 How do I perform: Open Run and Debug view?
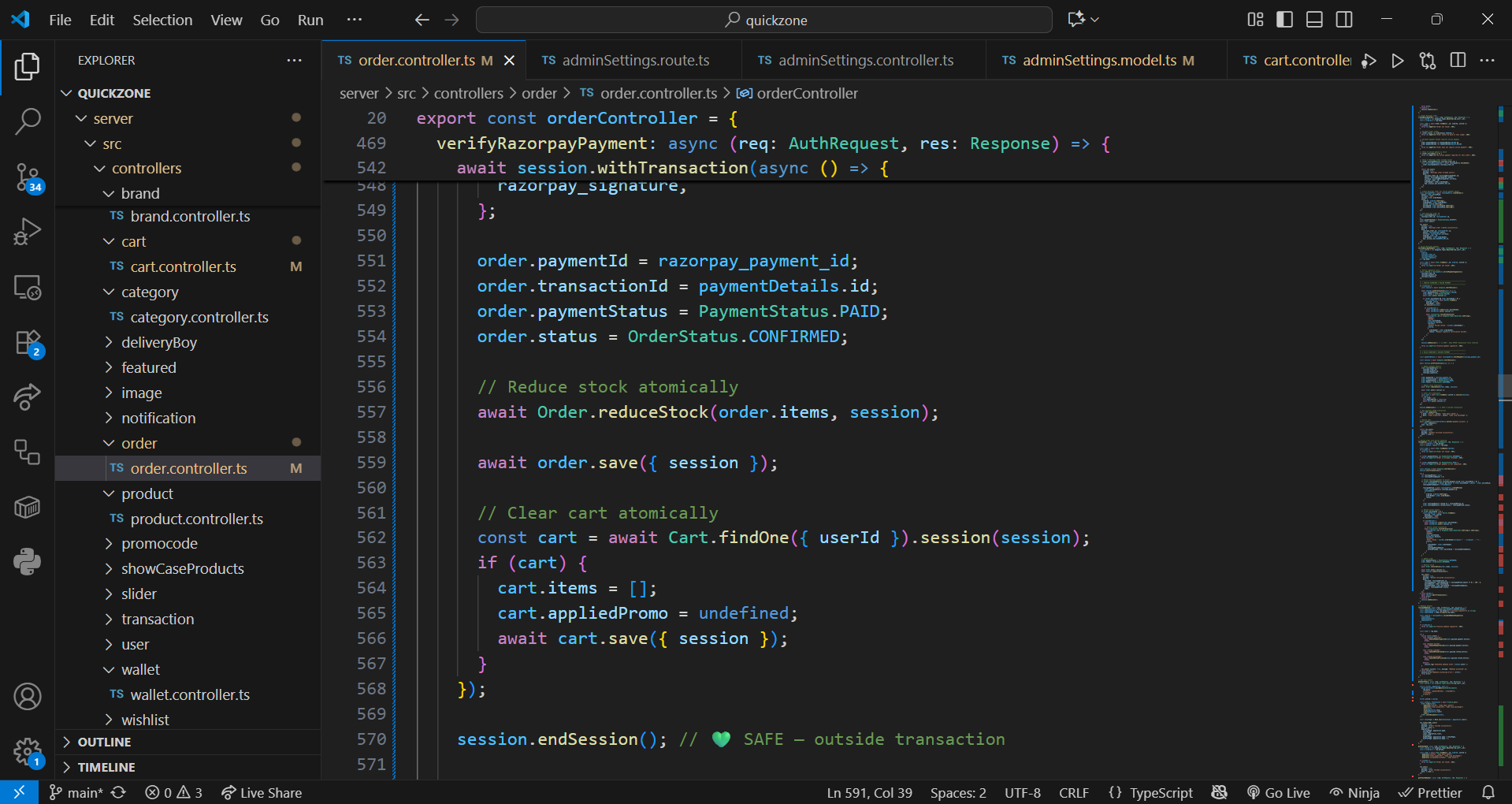pos(28,232)
